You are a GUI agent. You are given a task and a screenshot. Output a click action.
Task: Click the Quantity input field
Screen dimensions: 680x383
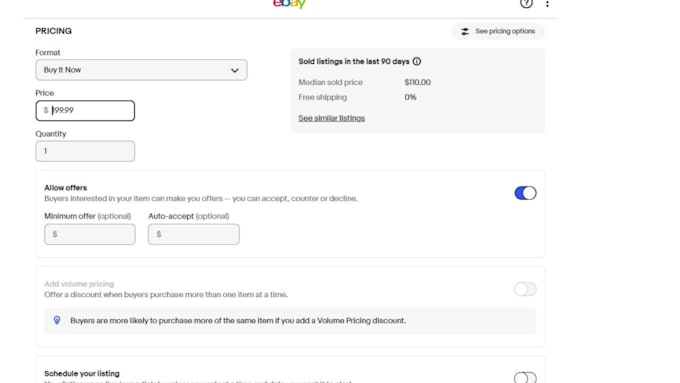[x=85, y=151]
